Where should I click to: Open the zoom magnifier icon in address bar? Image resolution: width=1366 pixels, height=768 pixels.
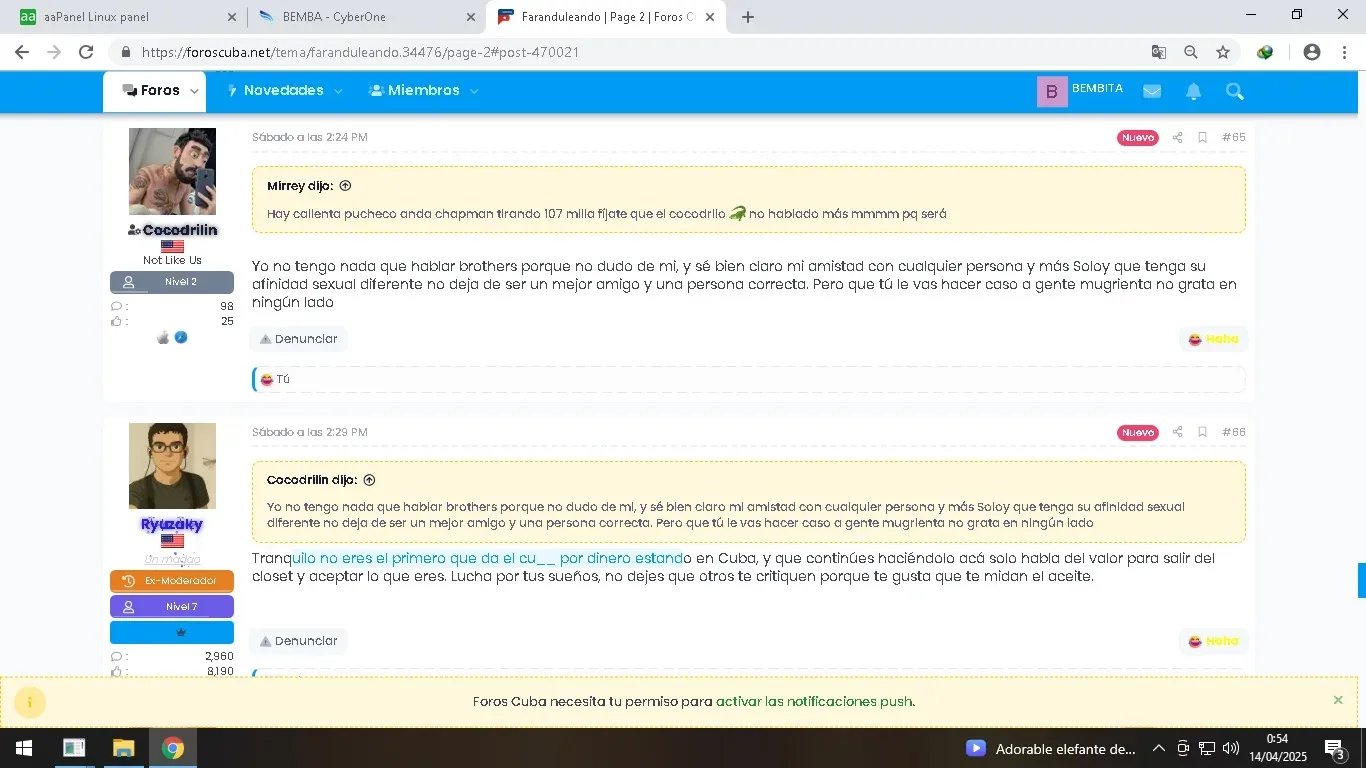(x=1191, y=52)
